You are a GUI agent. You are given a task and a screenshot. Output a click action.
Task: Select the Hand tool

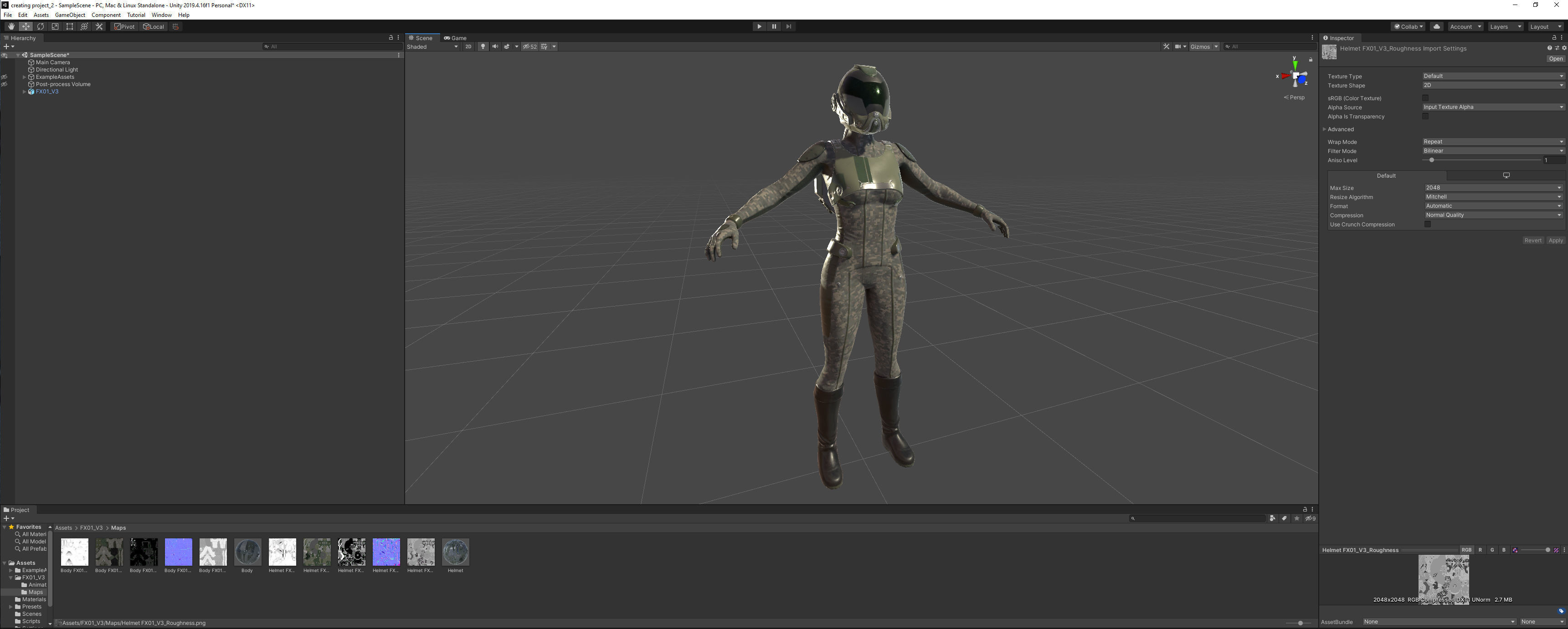(11, 27)
